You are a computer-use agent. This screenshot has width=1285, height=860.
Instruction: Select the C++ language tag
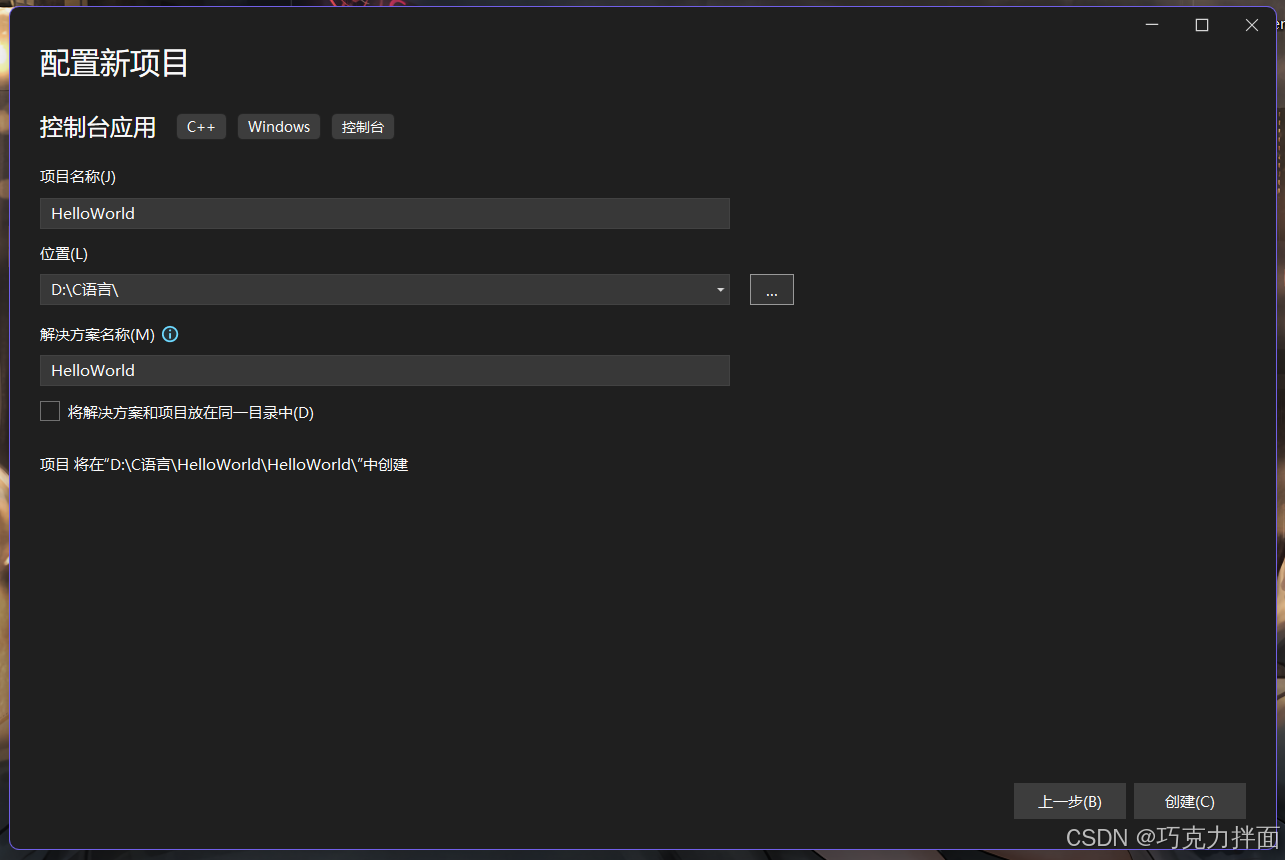click(x=200, y=126)
